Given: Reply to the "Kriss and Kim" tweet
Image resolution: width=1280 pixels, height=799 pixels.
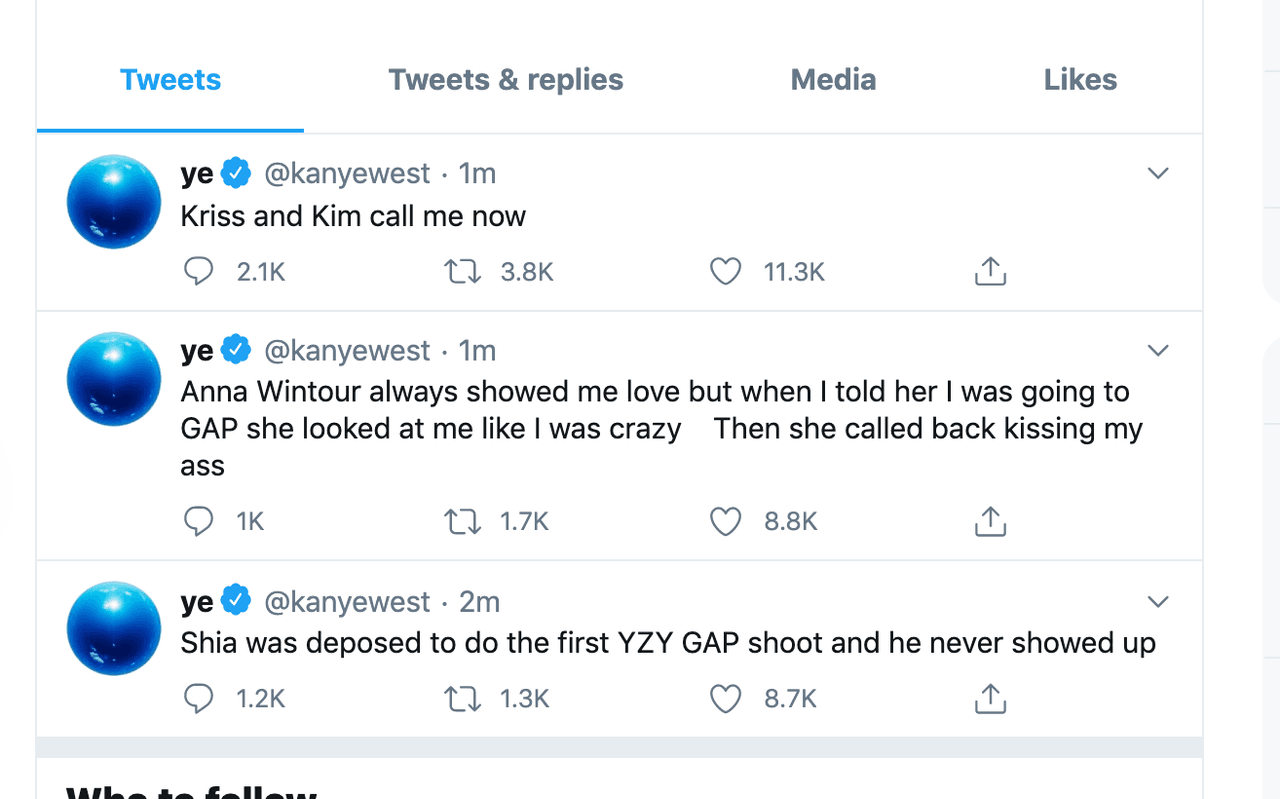Looking at the screenshot, I should coord(199,271).
